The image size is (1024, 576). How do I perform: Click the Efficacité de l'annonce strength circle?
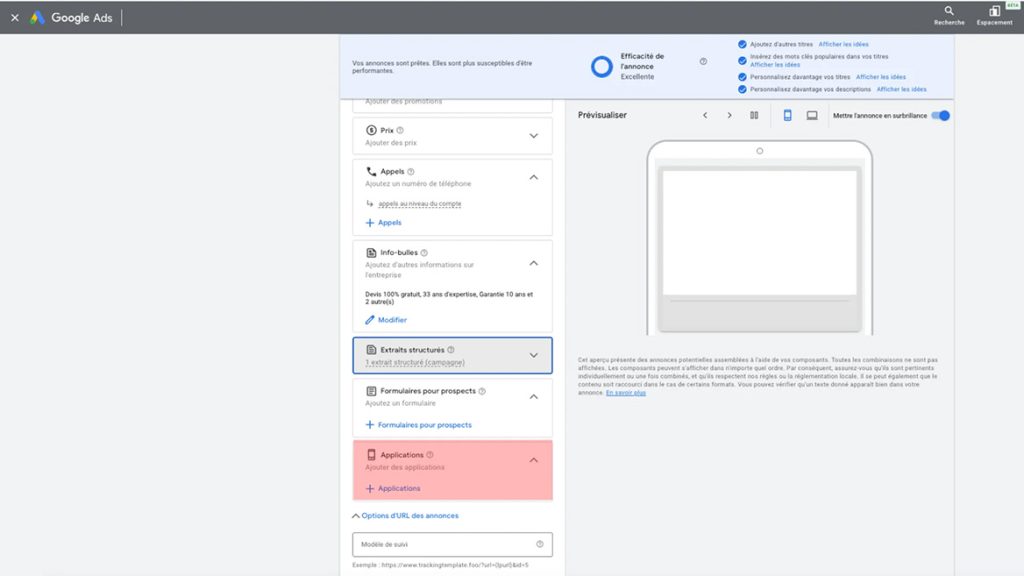point(601,66)
